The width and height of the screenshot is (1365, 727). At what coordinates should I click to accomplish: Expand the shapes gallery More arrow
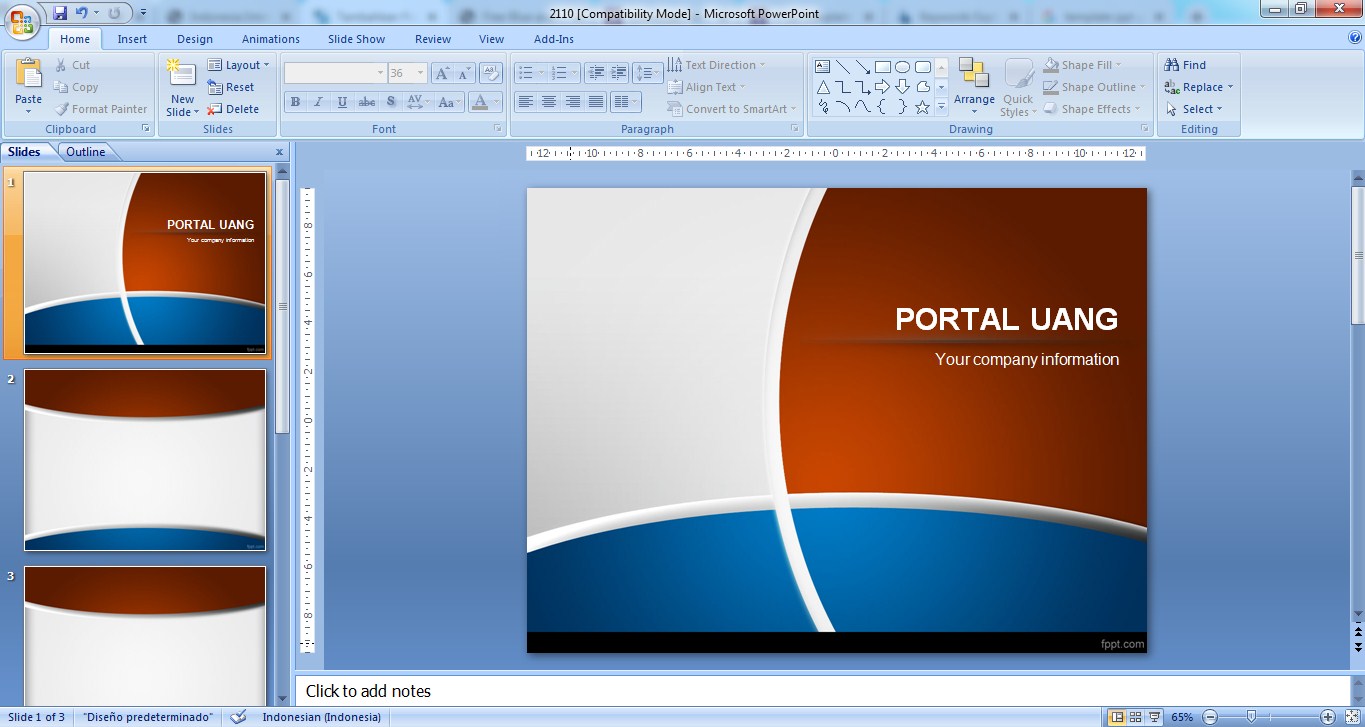941,107
